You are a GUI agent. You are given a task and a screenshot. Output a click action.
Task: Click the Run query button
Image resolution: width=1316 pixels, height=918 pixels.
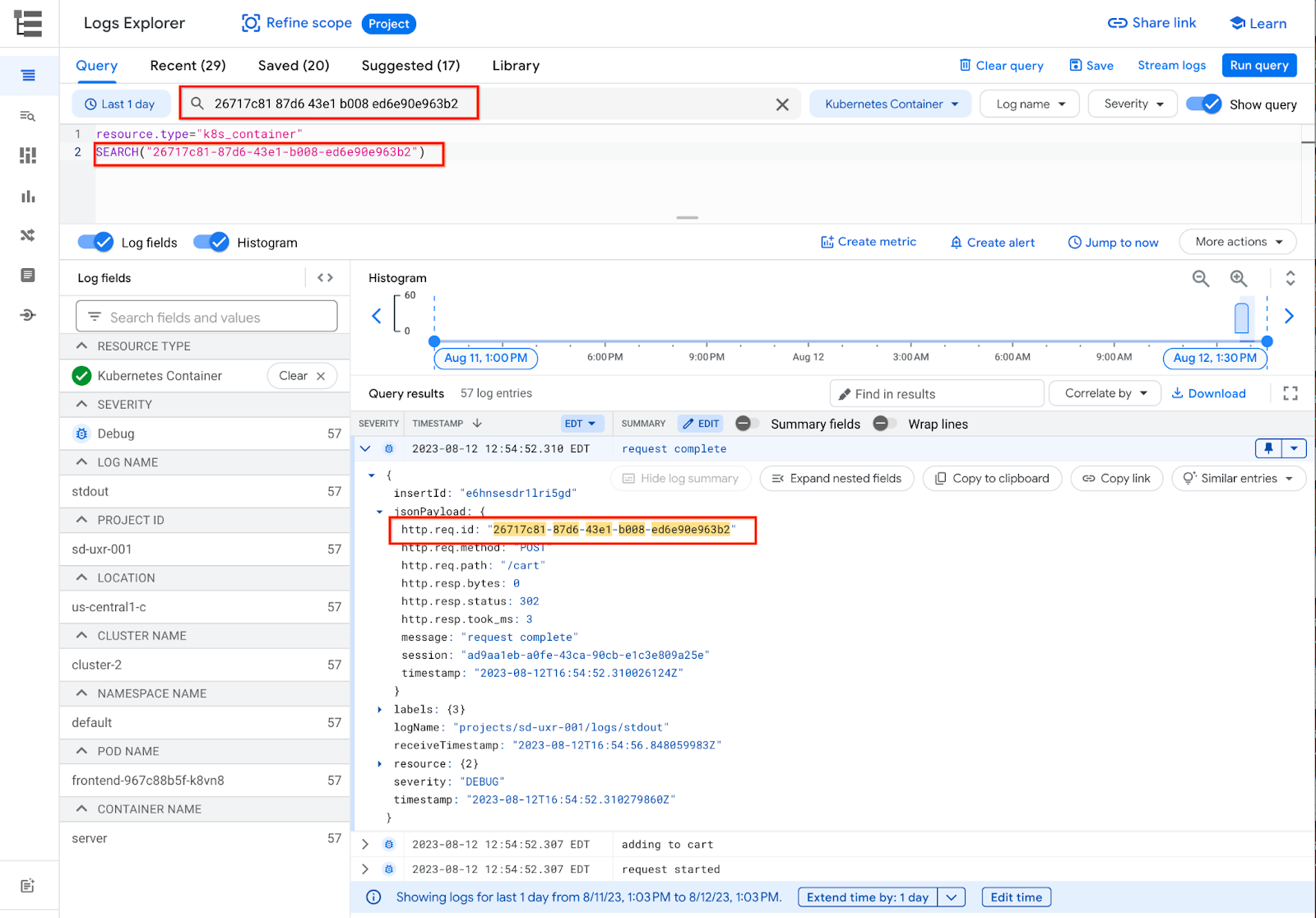click(x=1259, y=66)
